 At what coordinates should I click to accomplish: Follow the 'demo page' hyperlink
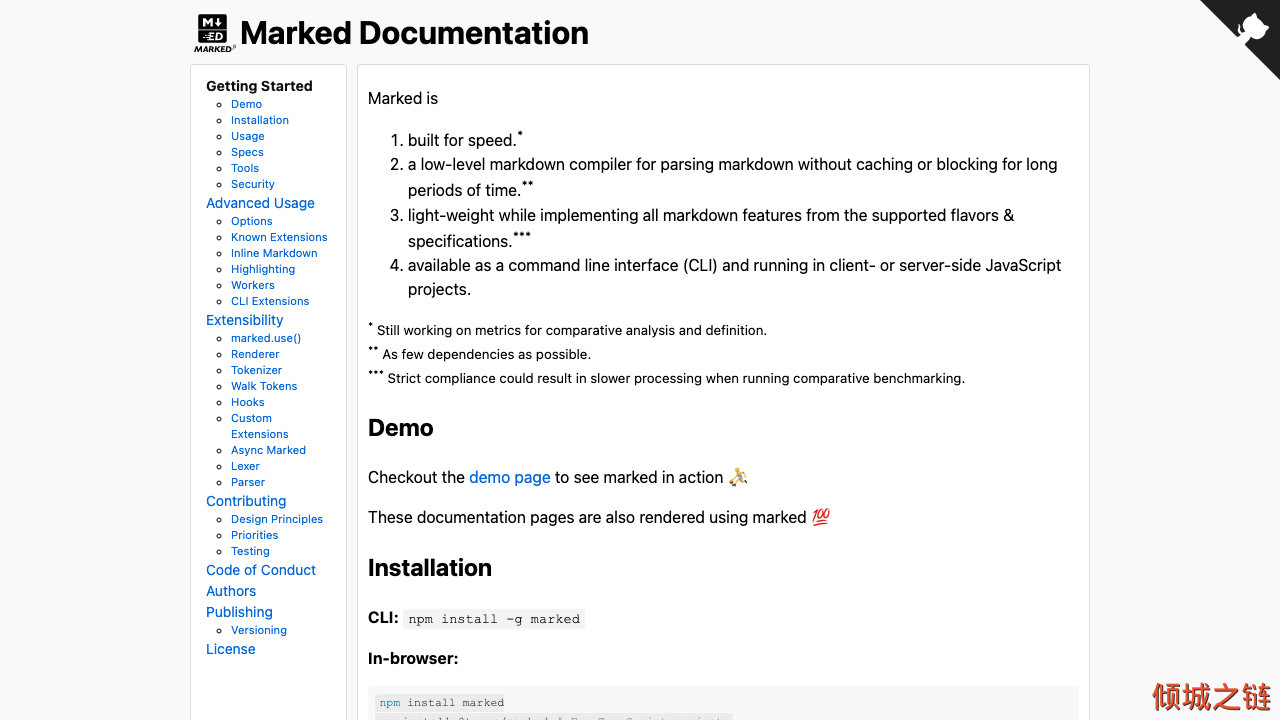[x=510, y=477]
